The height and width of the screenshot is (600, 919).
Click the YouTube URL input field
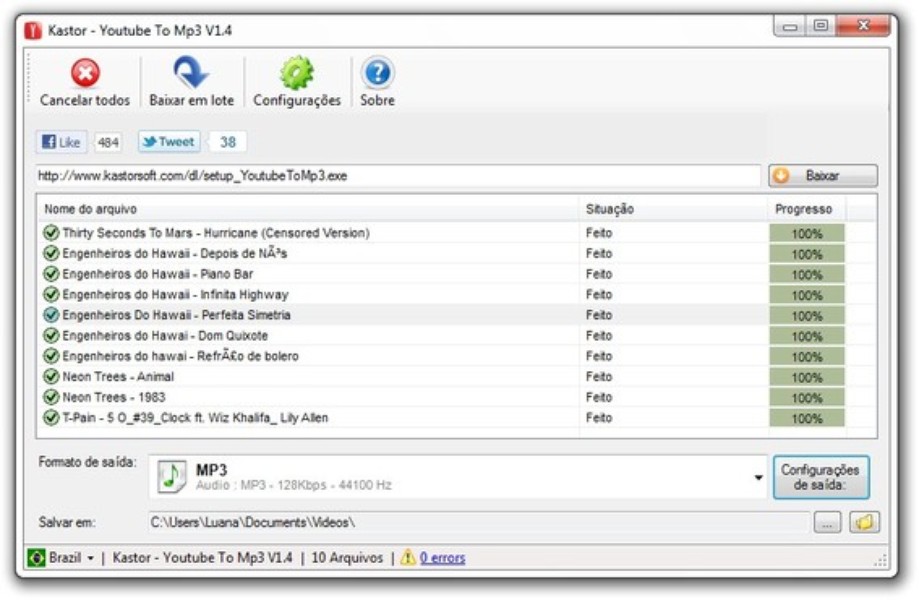tap(398, 176)
